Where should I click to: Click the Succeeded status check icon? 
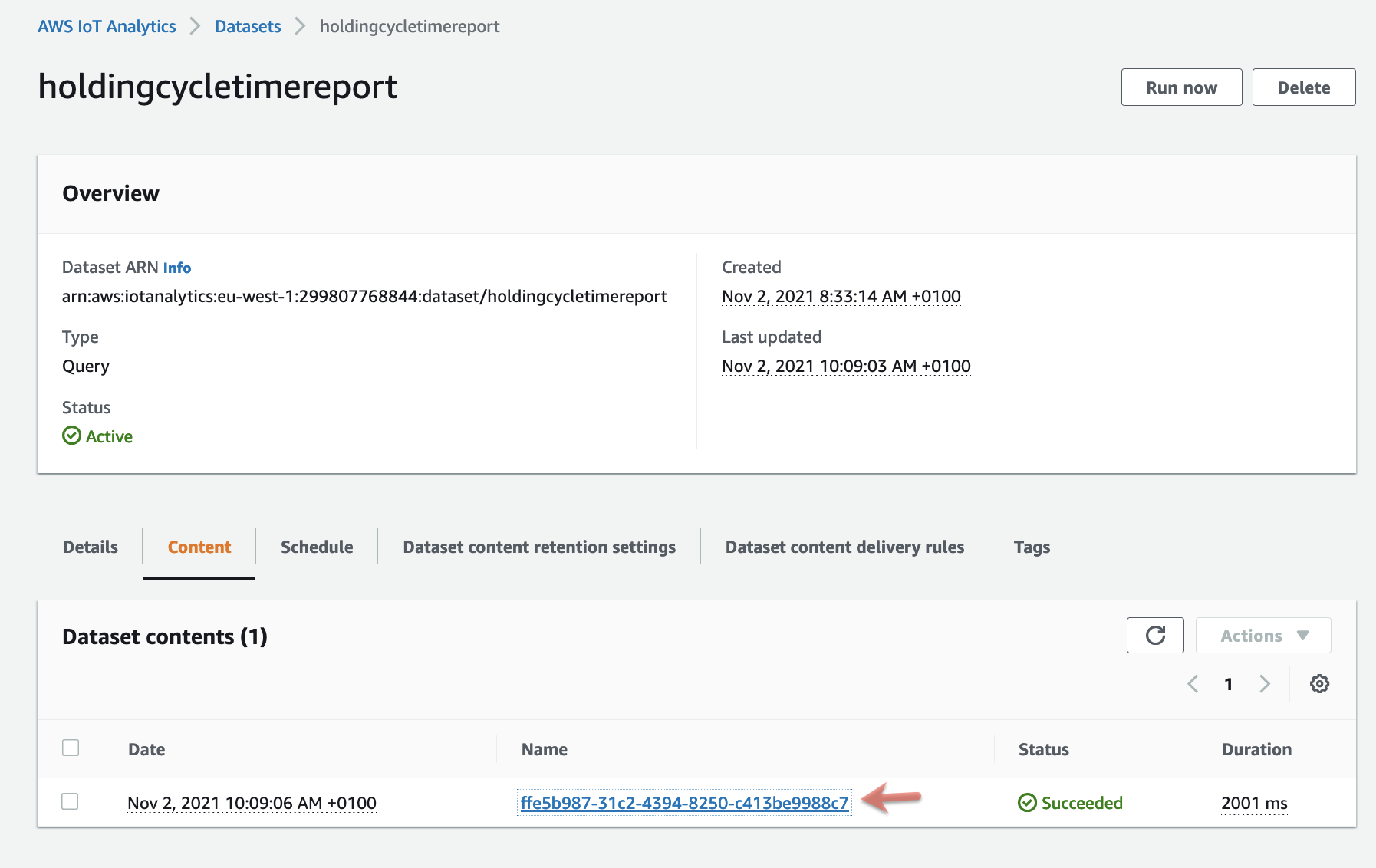[x=1025, y=802]
